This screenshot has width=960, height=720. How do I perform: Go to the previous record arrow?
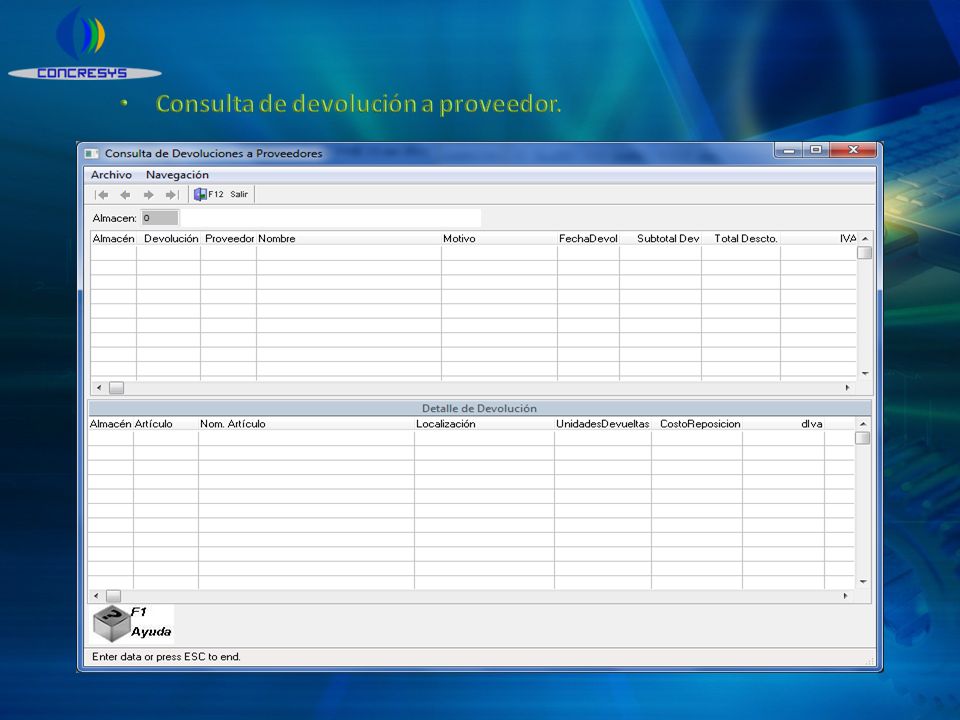pyautogui.click(x=125, y=195)
